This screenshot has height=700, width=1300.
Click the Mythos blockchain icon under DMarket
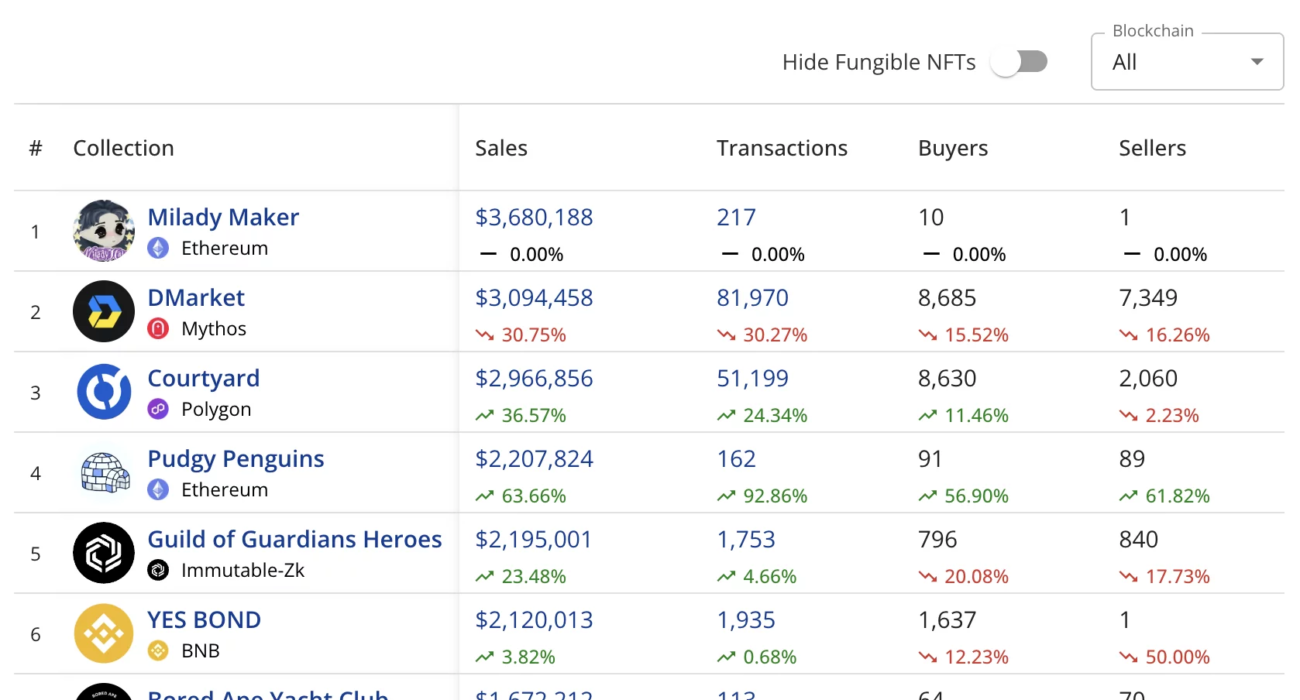point(158,328)
